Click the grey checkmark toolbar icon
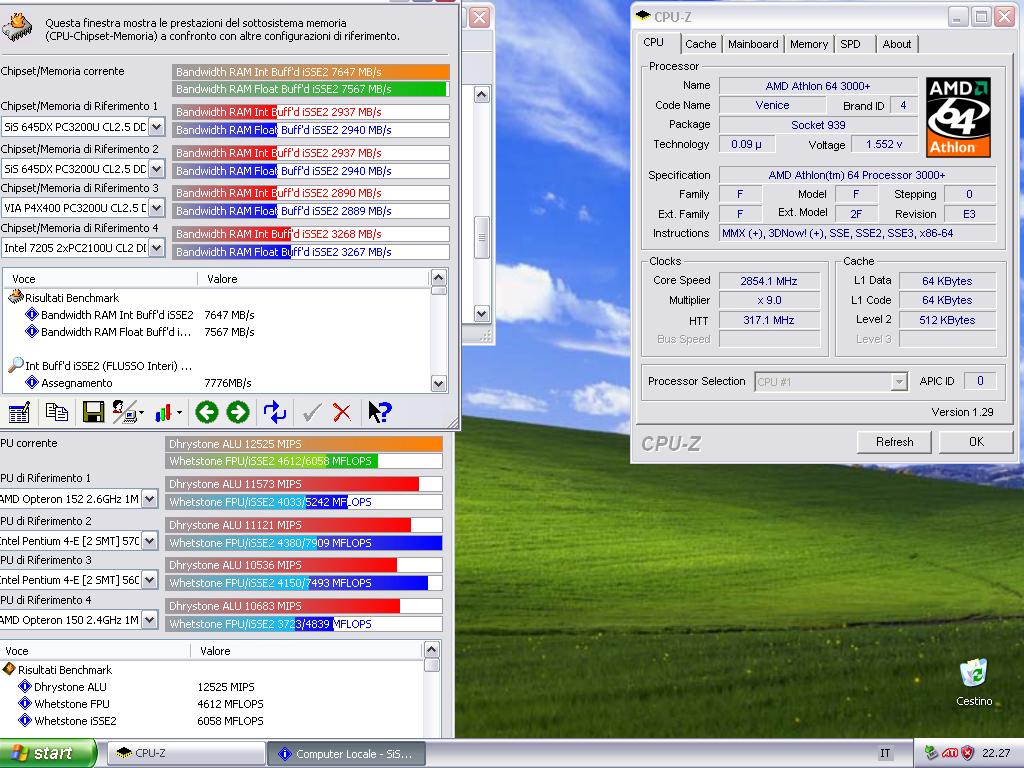The width and height of the screenshot is (1024, 768). [312, 412]
